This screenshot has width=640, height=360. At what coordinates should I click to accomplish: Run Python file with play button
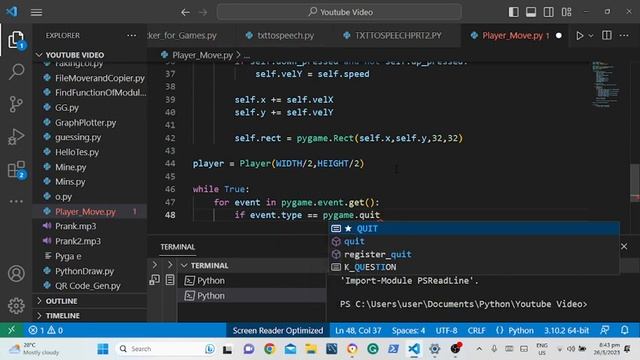[579, 36]
